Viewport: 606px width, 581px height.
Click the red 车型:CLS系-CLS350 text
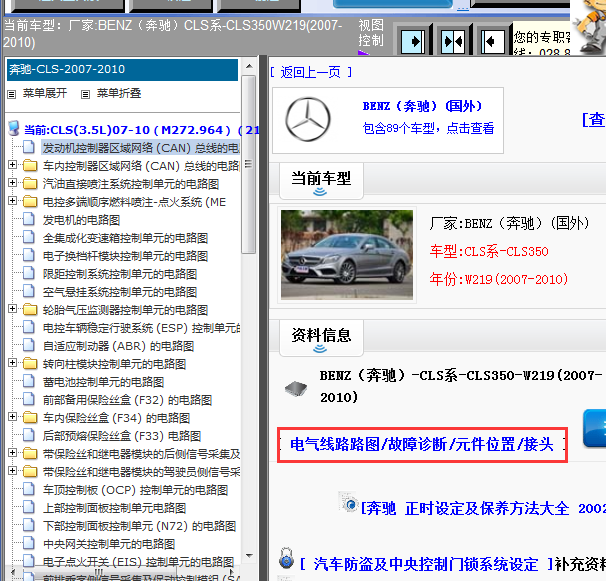(x=489, y=251)
